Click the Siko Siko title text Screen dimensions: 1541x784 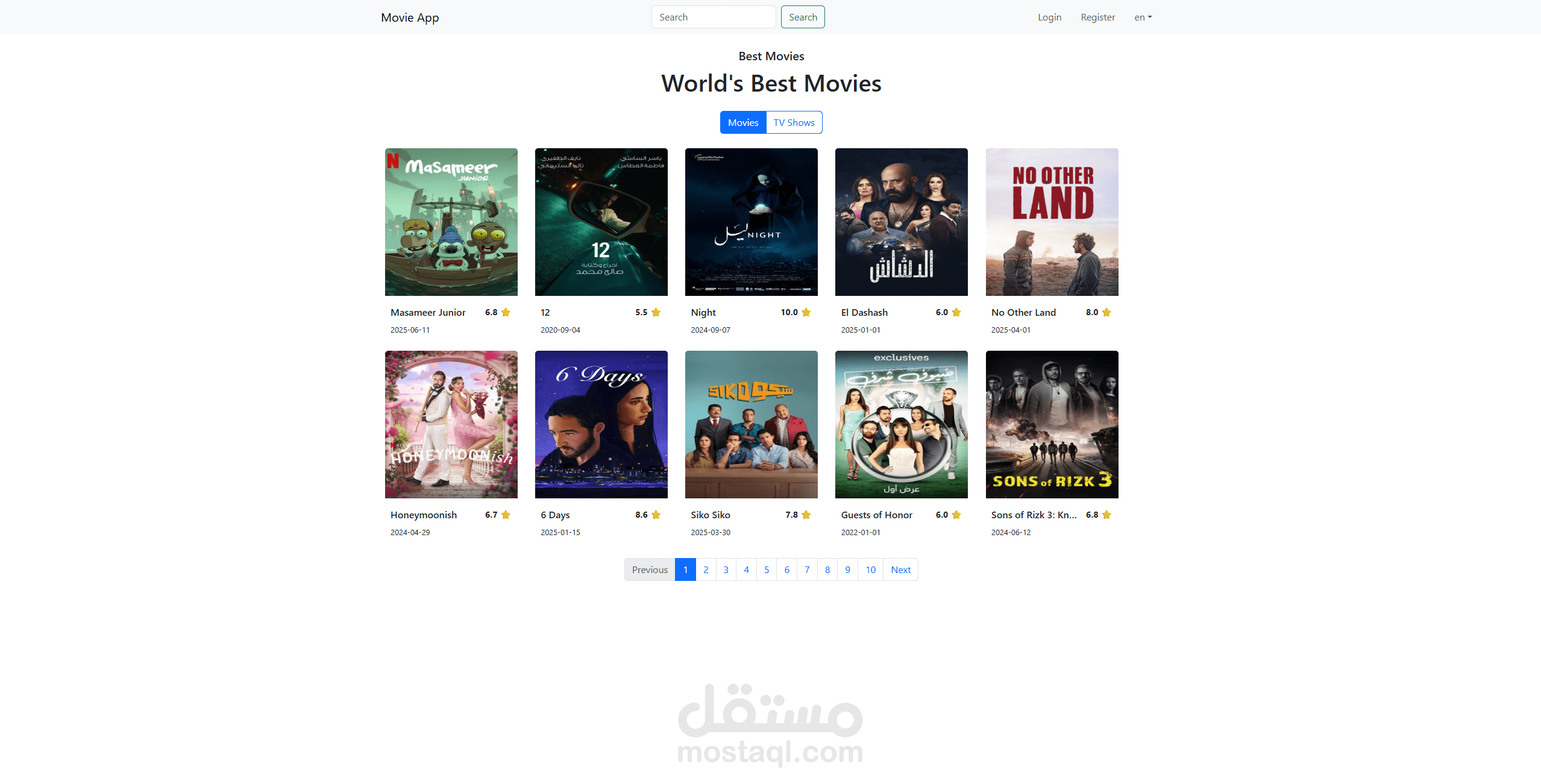coord(711,515)
